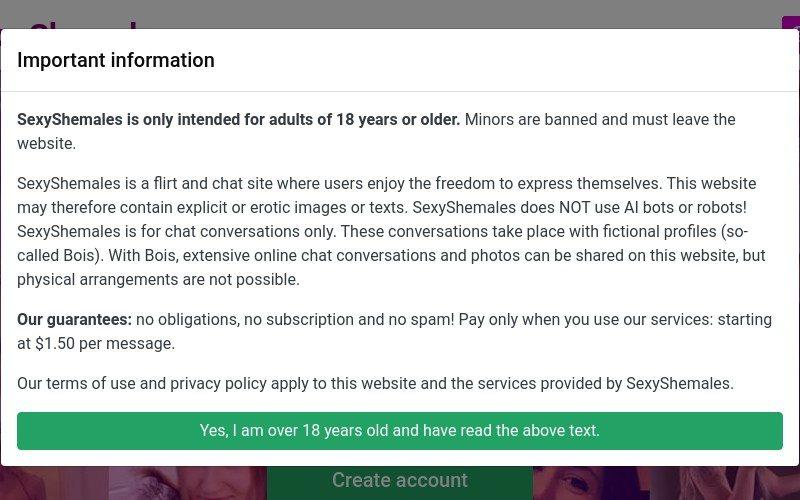Click the partially hidden site logo
800x500 pixels.
(x=84, y=24)
